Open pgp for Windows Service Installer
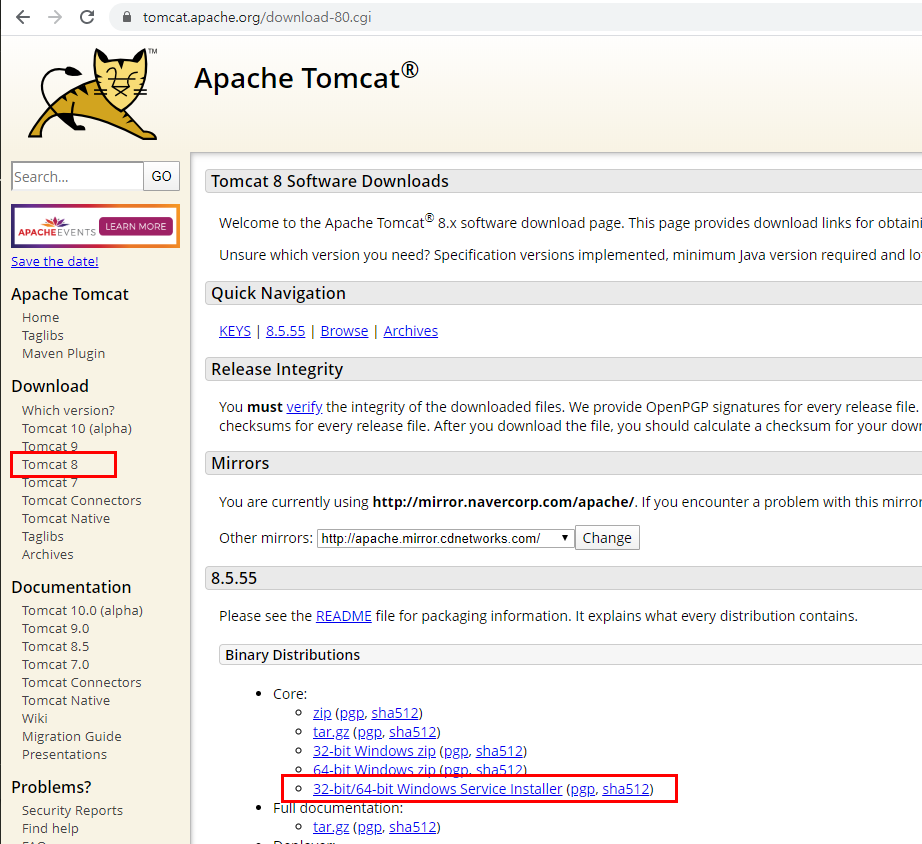Screen dimensions: 922x844 pos(583,789)
